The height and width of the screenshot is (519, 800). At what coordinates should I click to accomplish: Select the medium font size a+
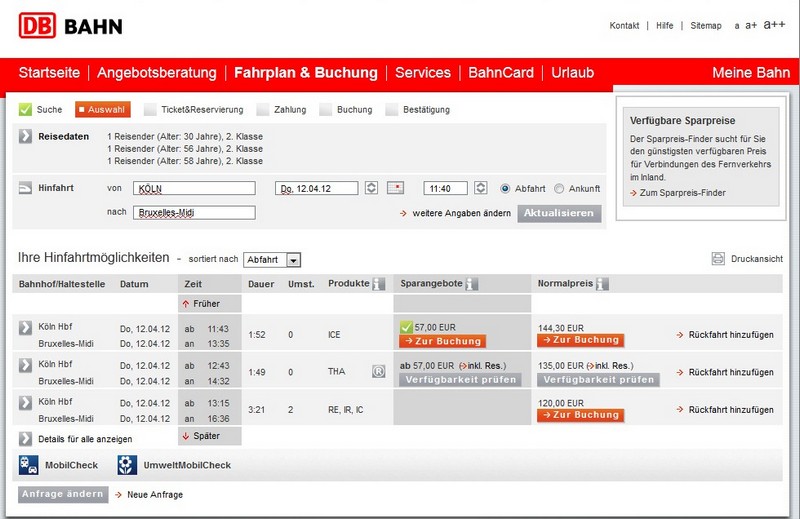click(751, 26)
